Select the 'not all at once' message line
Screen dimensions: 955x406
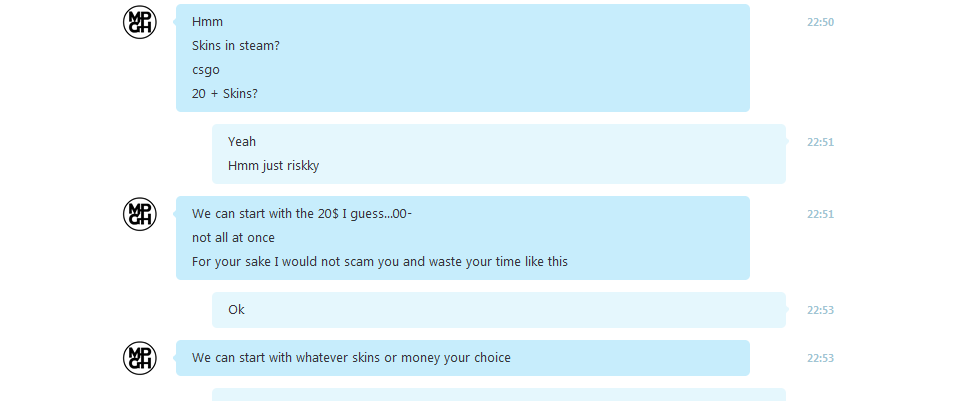[x=233, y=237]
